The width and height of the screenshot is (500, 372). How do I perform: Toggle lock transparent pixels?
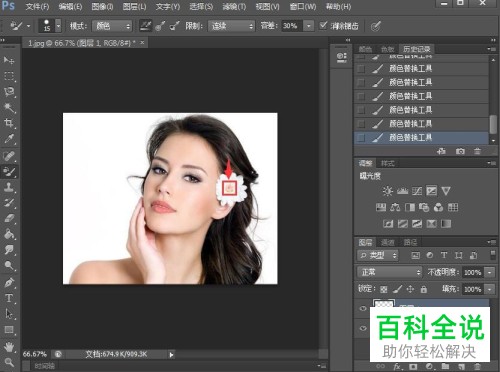384,289
